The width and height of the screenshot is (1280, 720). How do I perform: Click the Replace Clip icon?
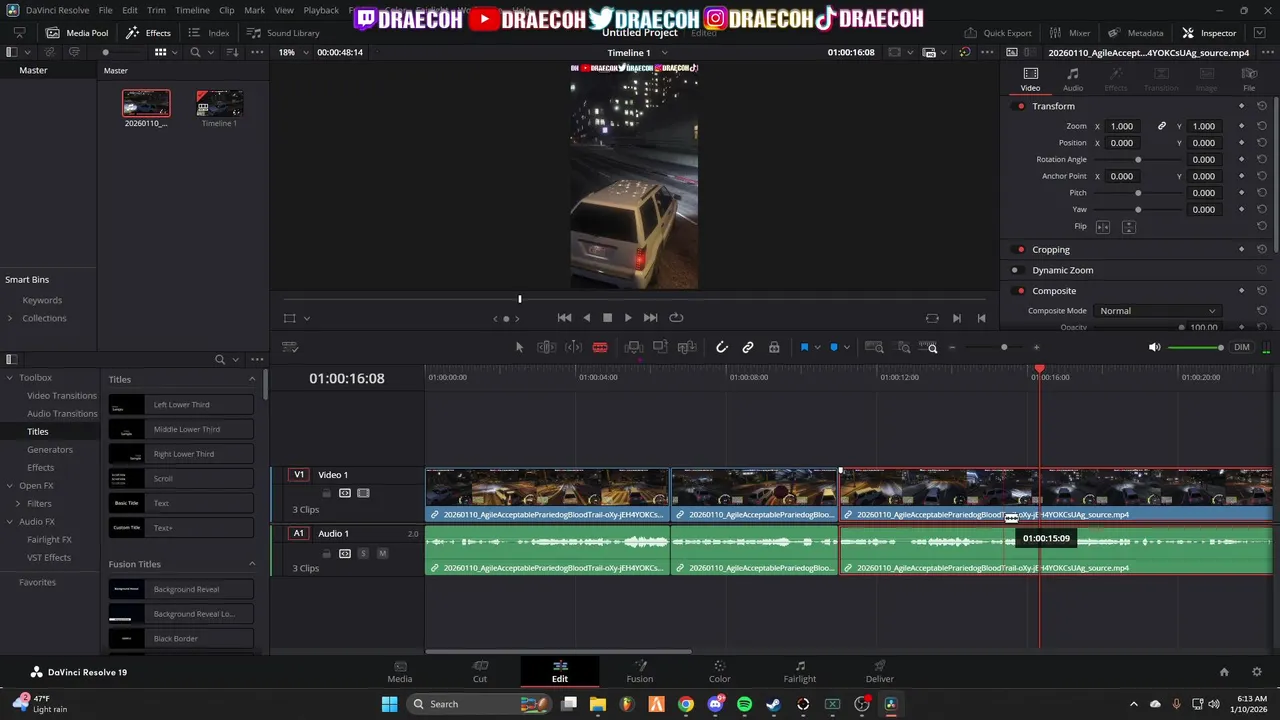click(687, 347)
